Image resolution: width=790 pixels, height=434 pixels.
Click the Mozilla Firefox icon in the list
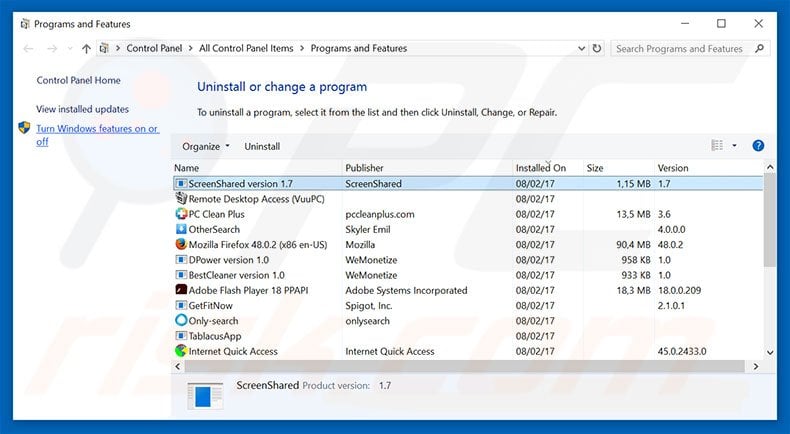pyautogui.click(x=181, y=244)
